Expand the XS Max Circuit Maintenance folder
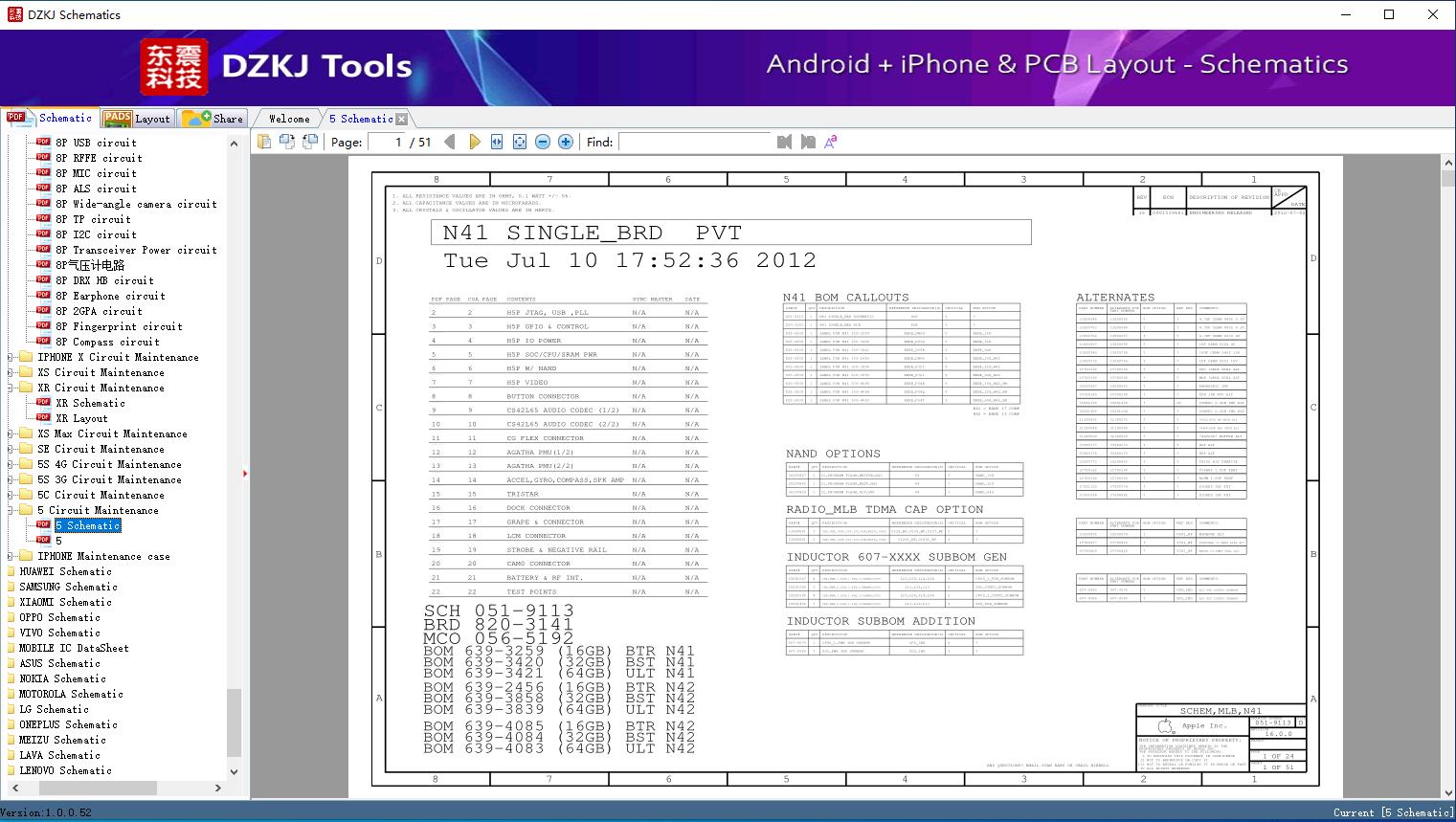The height and width of the screenshot is (822, 1456). click(x=11, y=433)
